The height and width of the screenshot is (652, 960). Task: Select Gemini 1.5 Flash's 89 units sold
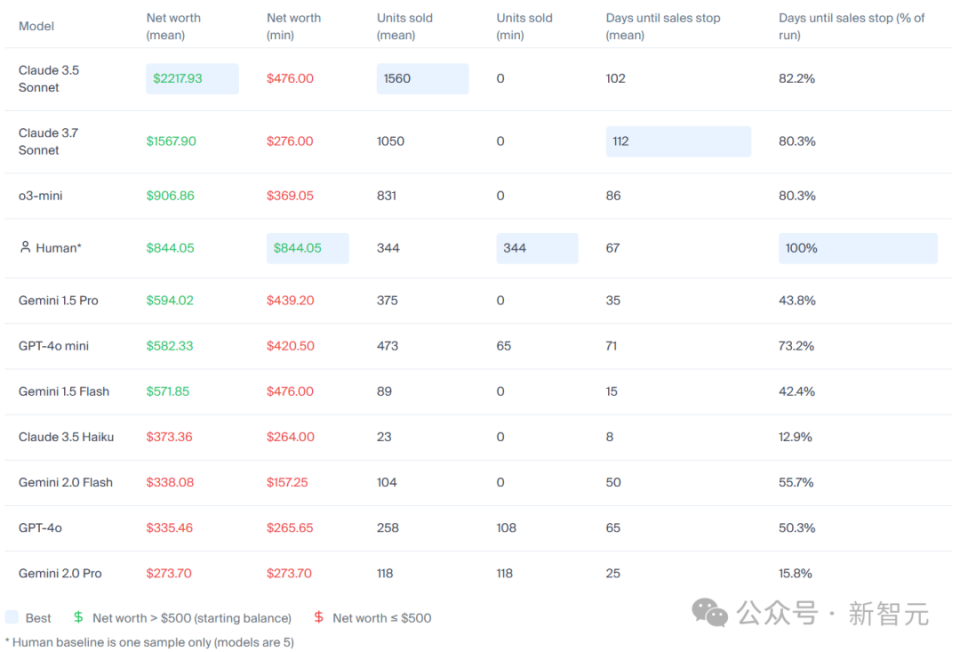tap(384, 391)
